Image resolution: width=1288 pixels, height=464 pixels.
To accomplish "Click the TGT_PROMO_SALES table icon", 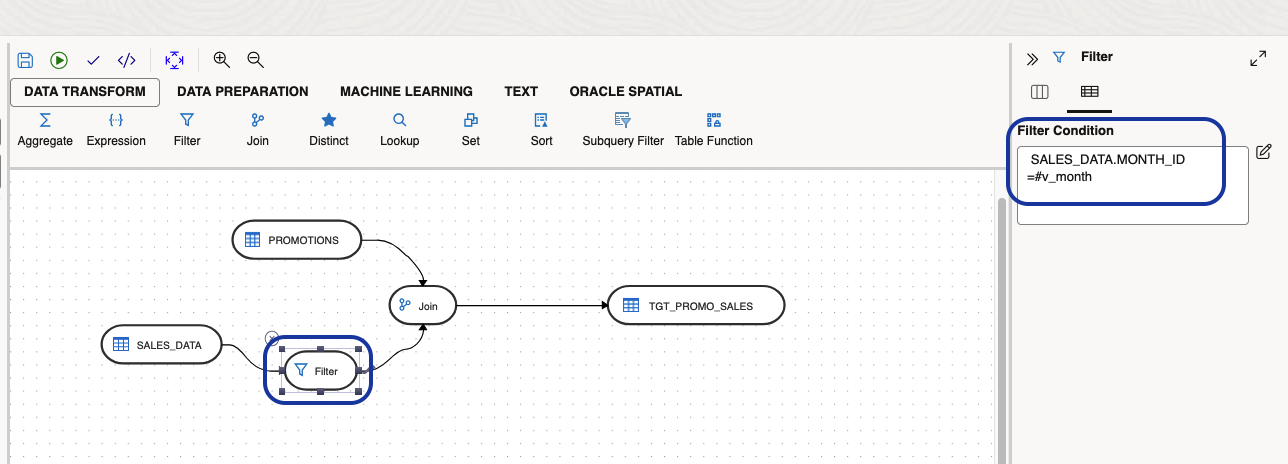I will (x=631, y=305).
